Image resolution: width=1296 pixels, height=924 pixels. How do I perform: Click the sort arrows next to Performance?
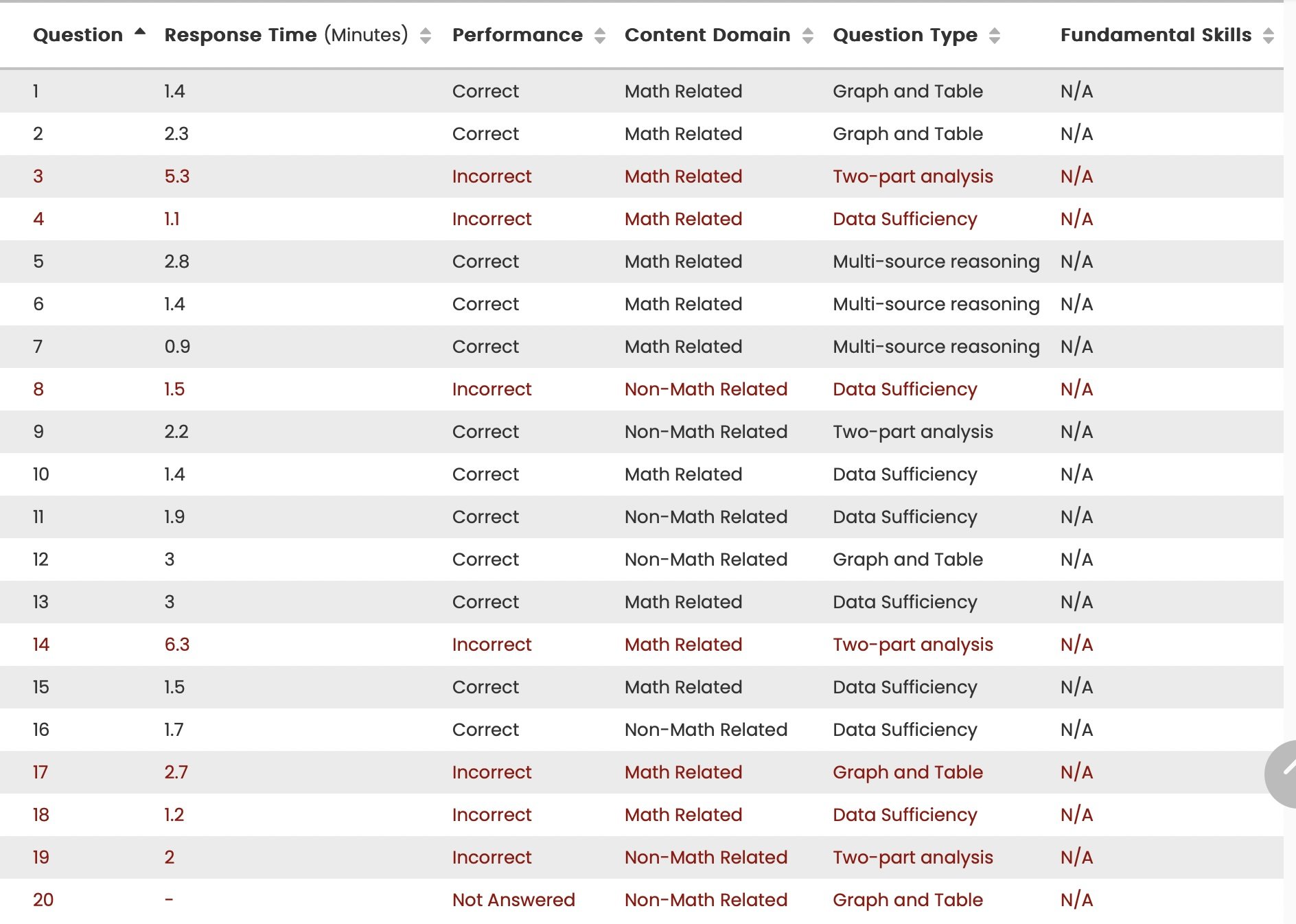click(600, 36)
